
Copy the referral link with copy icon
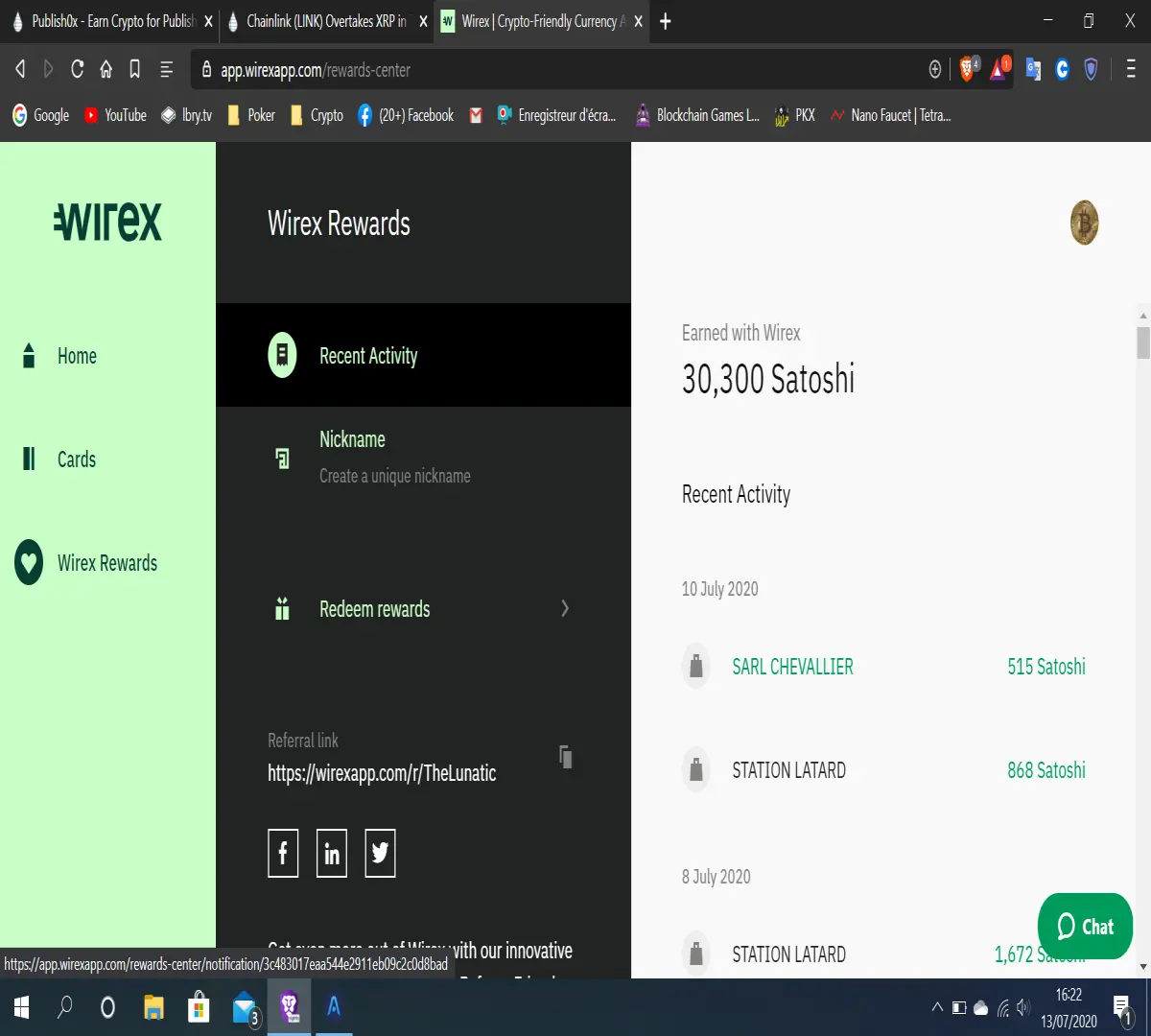tap(566, 756)
